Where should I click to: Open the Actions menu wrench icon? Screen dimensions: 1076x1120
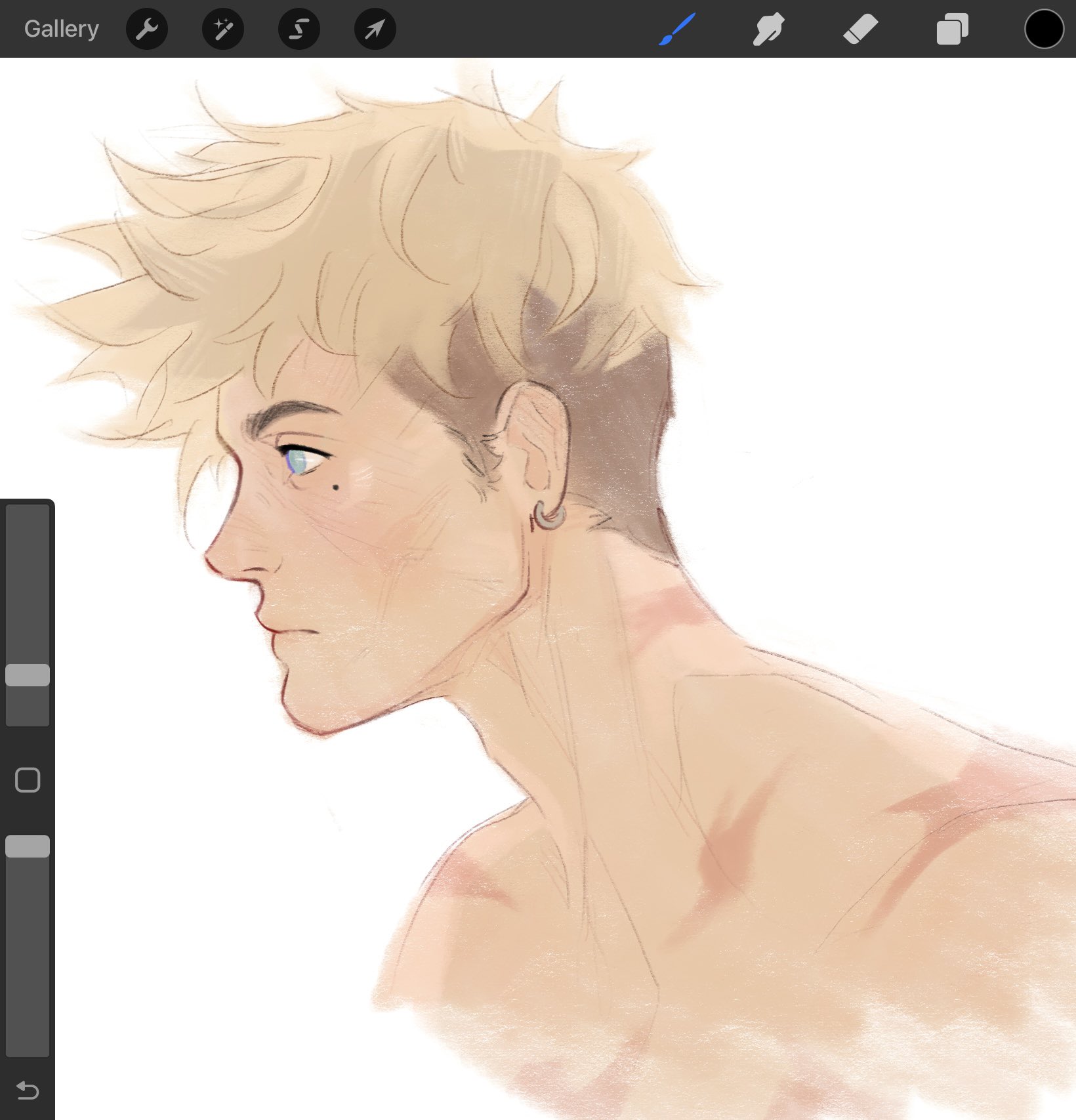[147, 28]
